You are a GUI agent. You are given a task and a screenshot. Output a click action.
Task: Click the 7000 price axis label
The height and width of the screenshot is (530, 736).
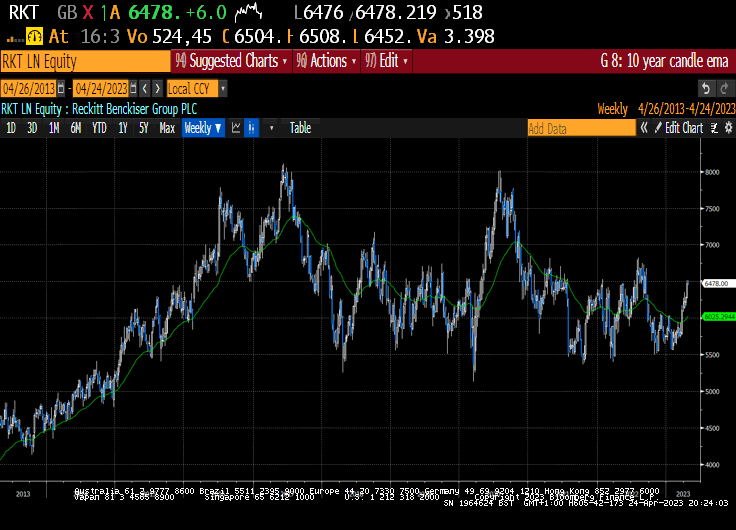[x=712, y=245]
